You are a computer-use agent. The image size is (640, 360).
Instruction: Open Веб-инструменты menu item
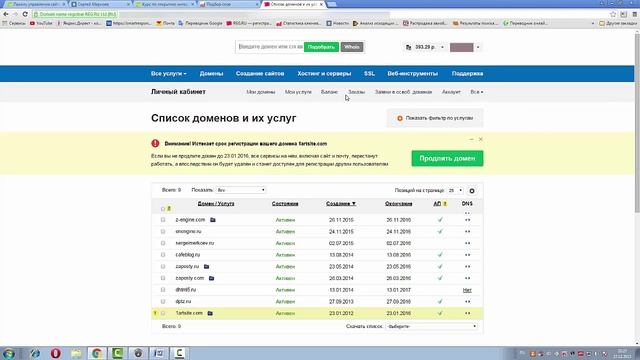click(x=413, y=73)
